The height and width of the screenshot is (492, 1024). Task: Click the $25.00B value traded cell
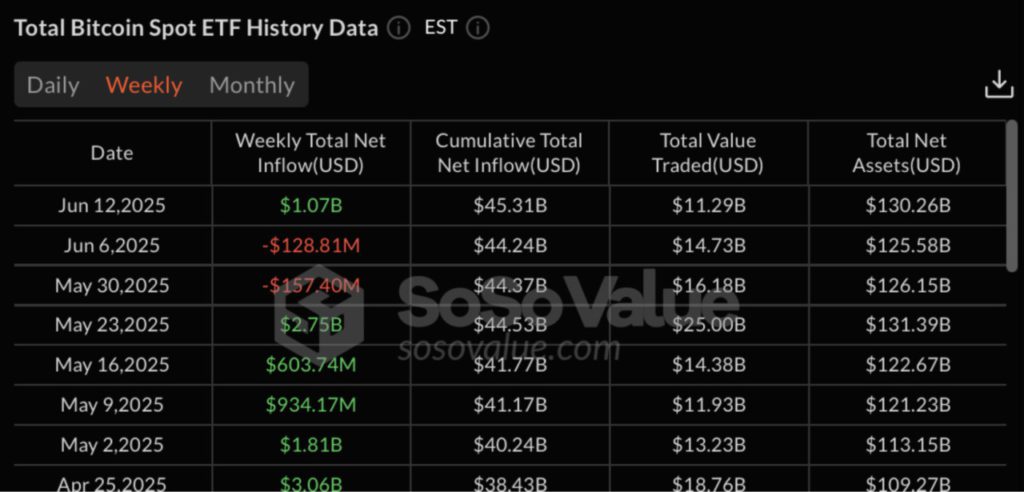click(708, 325)
